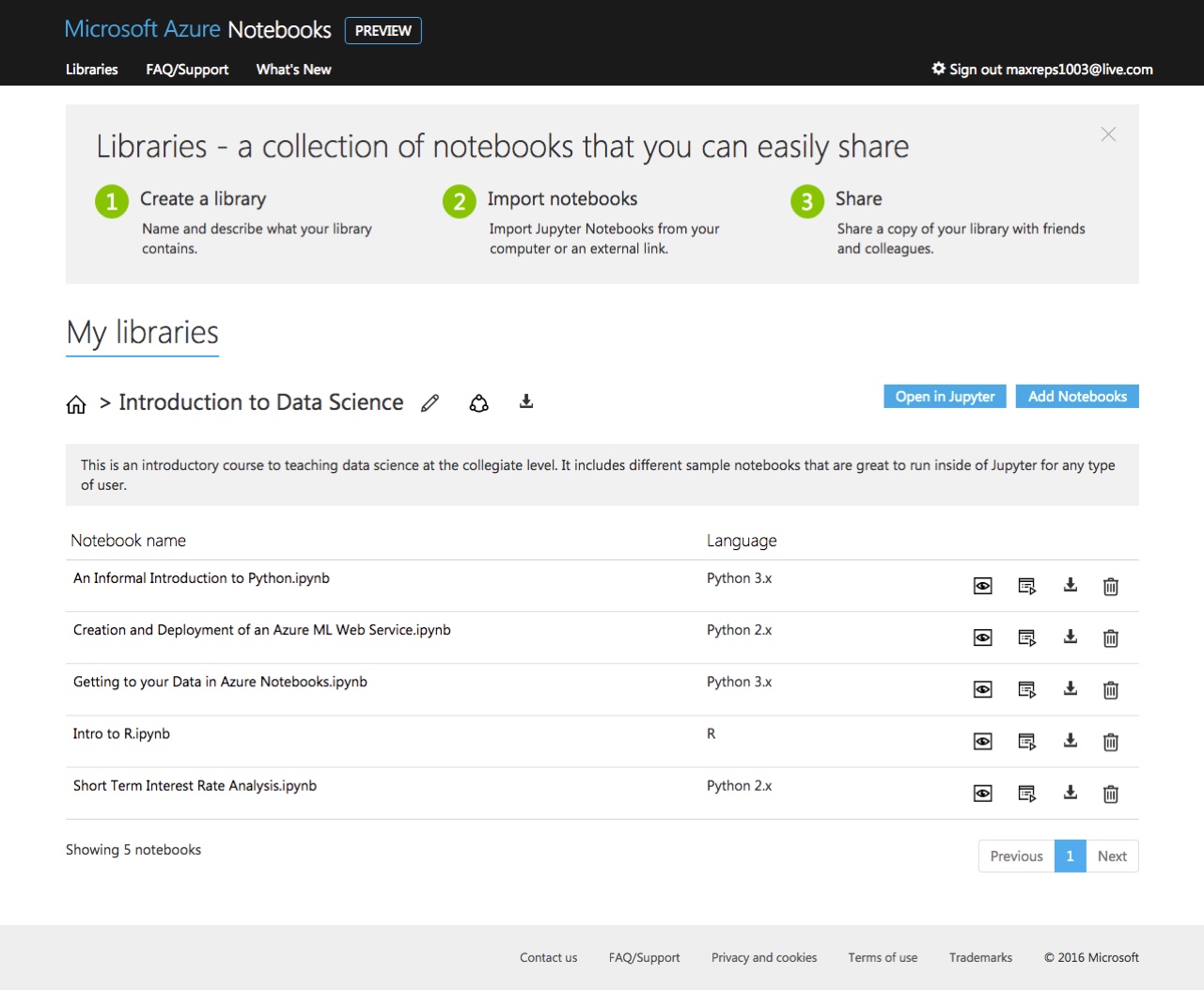Download An Informal Introduction to Python.ipynb
1204x991 pixels.
click(x=1071, y=585)
